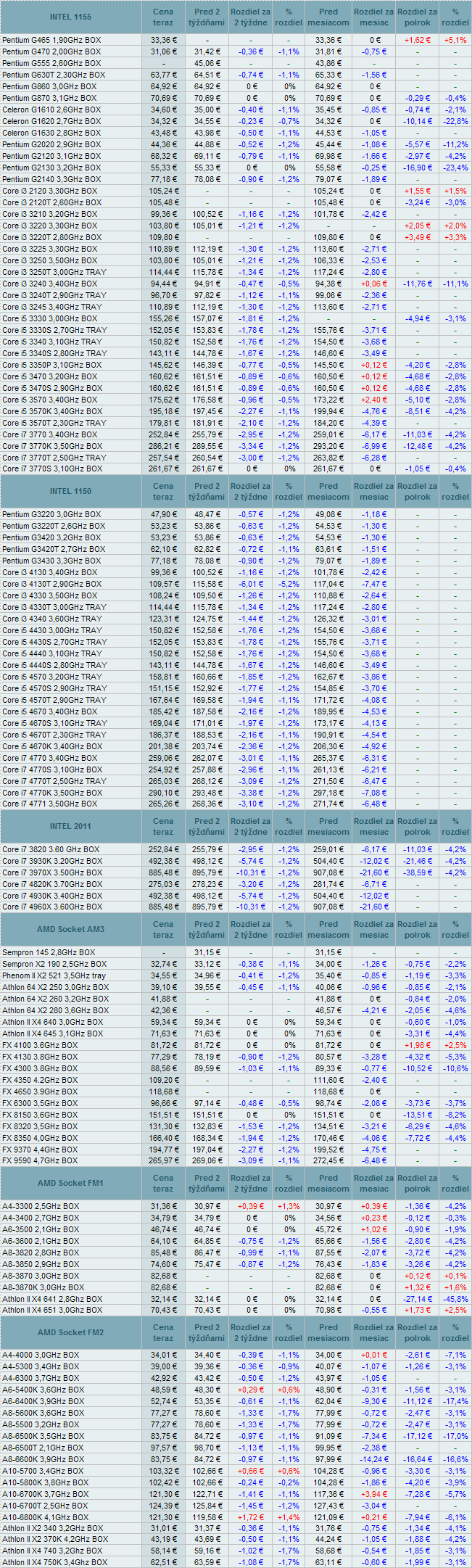Click 'Pred mesiacom' header in INTEL 2011 section
This screenshot has height=1568, width=472.
328,826
